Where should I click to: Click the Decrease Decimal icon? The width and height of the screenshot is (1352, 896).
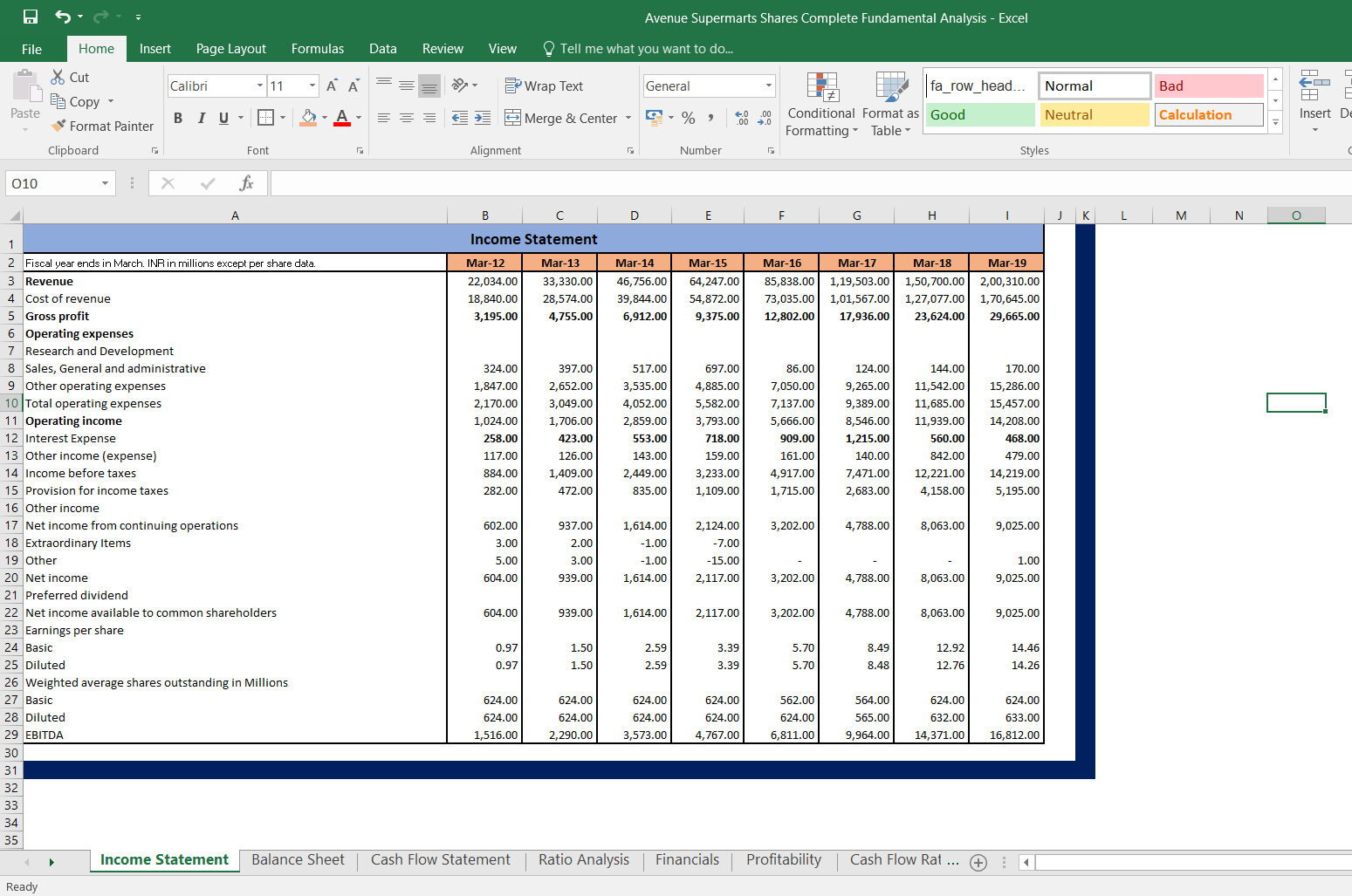[x=765, y=118]
